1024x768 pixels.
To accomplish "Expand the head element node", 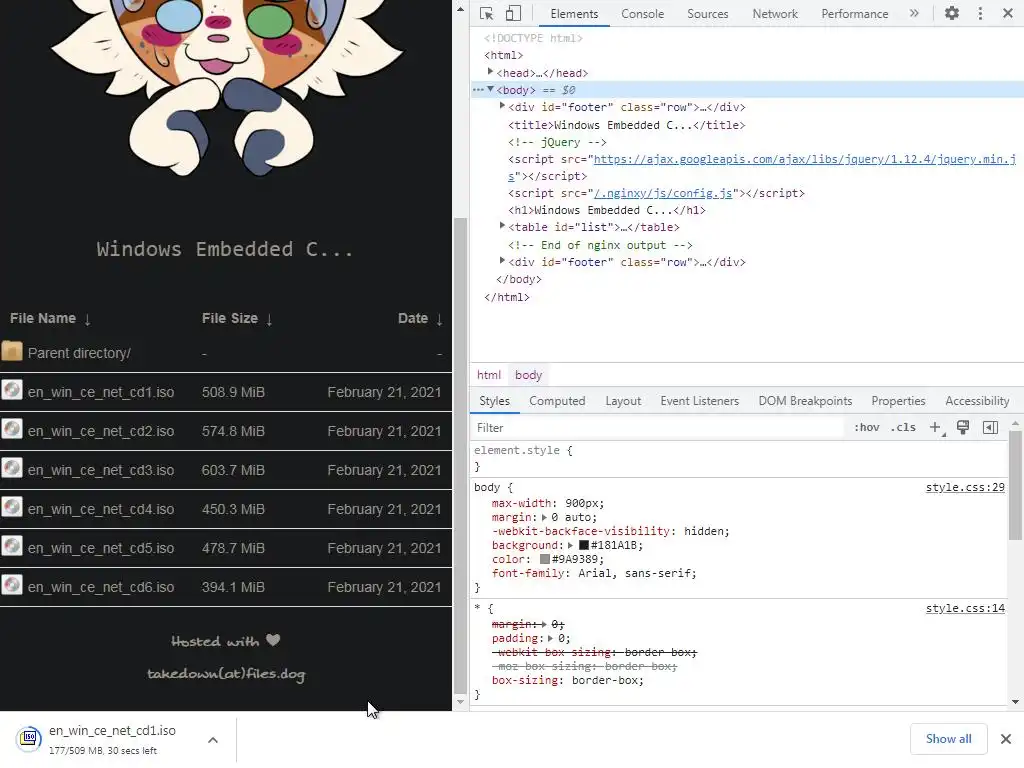I will pyautogui.click(x=490, y=72).
